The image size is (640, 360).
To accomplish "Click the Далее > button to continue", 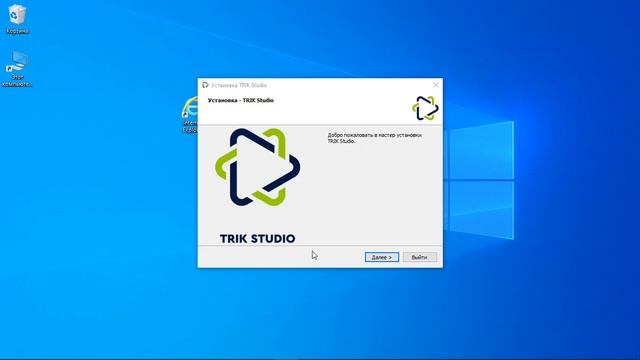I will point(382,257).
